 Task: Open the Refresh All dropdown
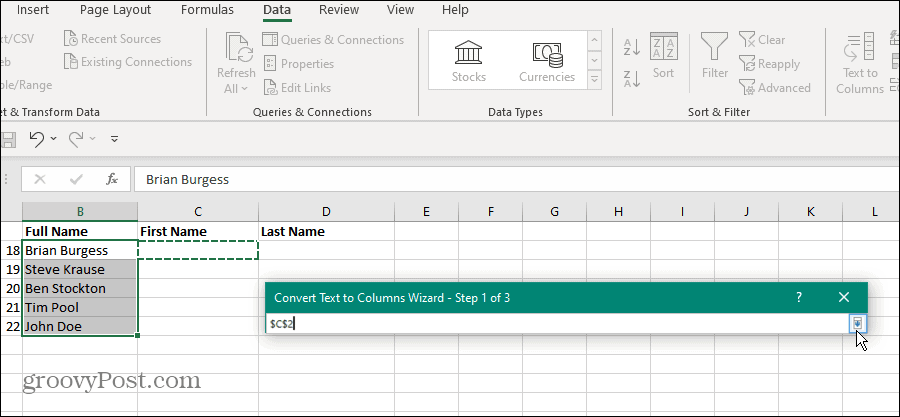[x=236, y=88]
